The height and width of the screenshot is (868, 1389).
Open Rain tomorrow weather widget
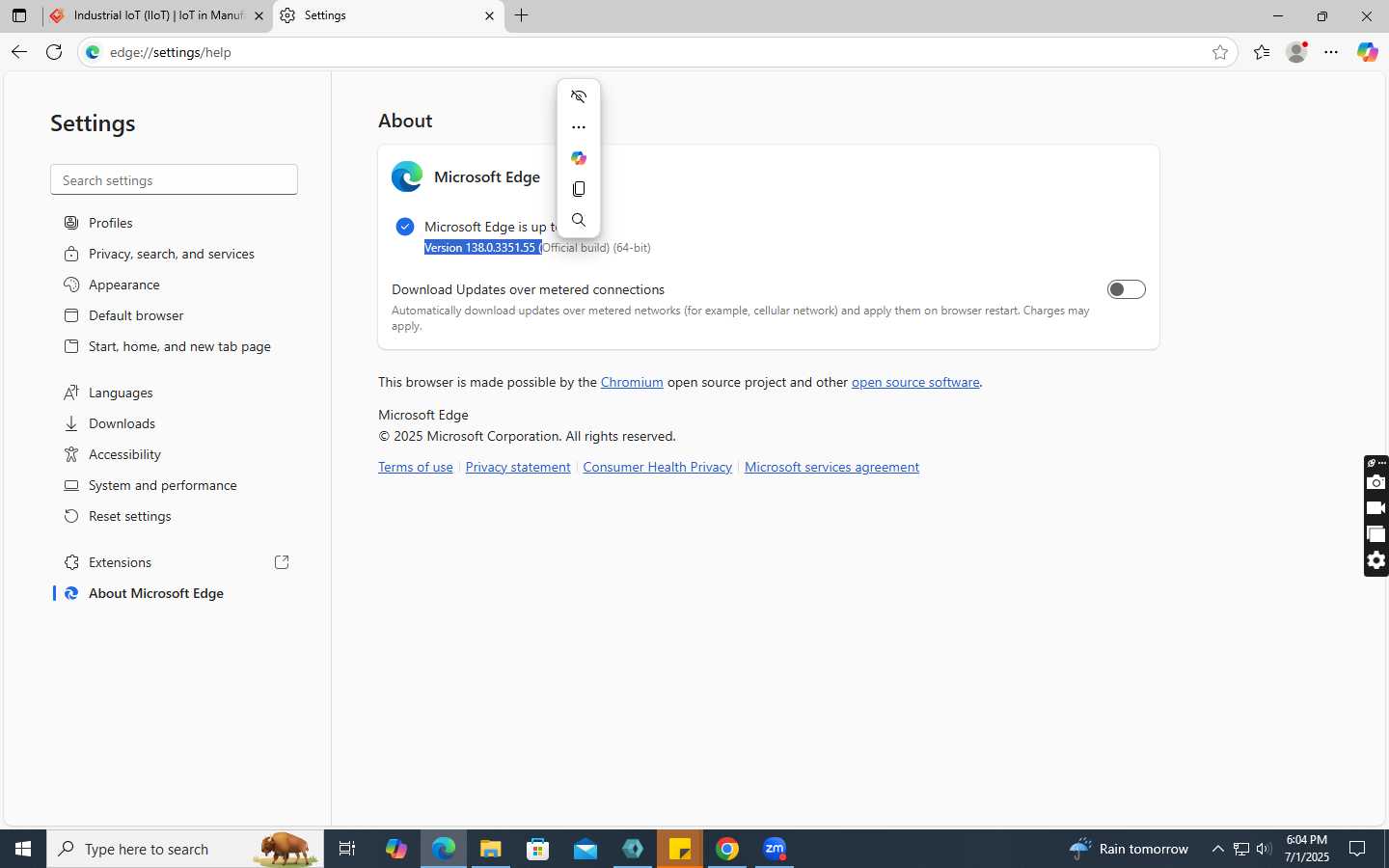(x=1129, y=849)
